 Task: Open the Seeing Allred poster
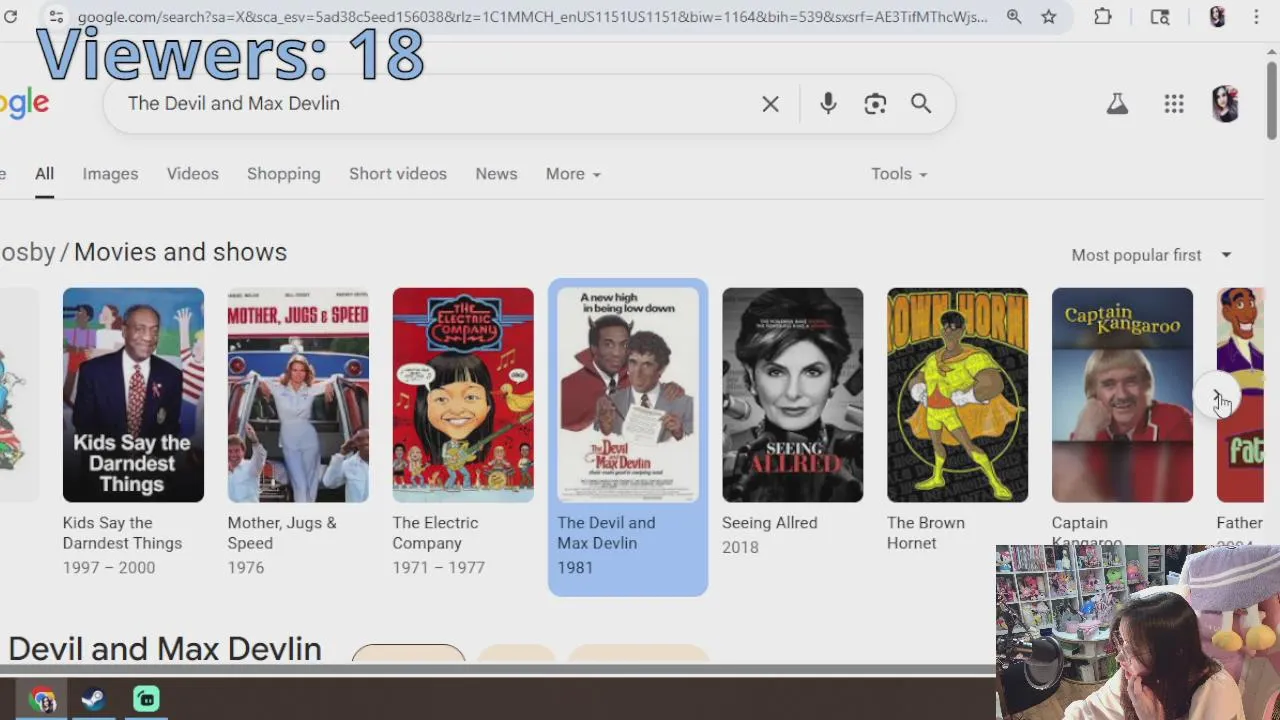(793, 395)
